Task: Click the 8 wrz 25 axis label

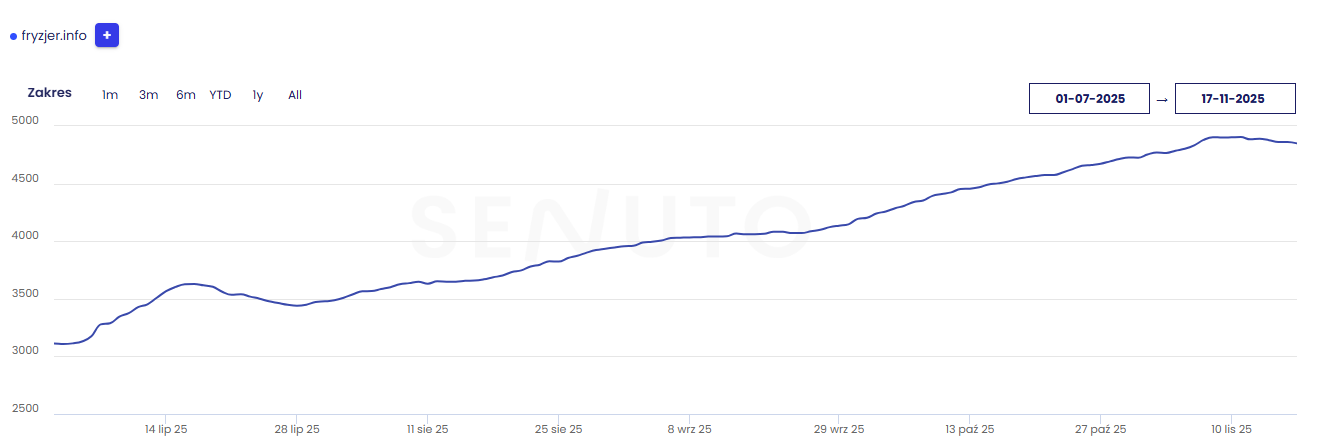Action: [x=690, y=429]
